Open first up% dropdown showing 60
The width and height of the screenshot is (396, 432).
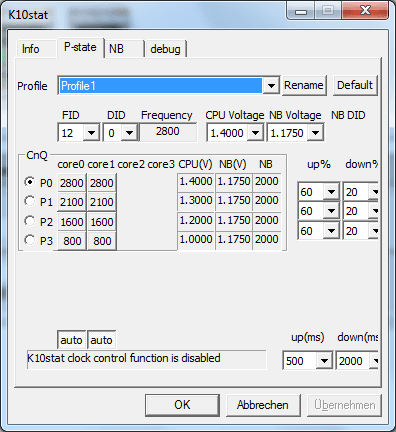point(331,192)
